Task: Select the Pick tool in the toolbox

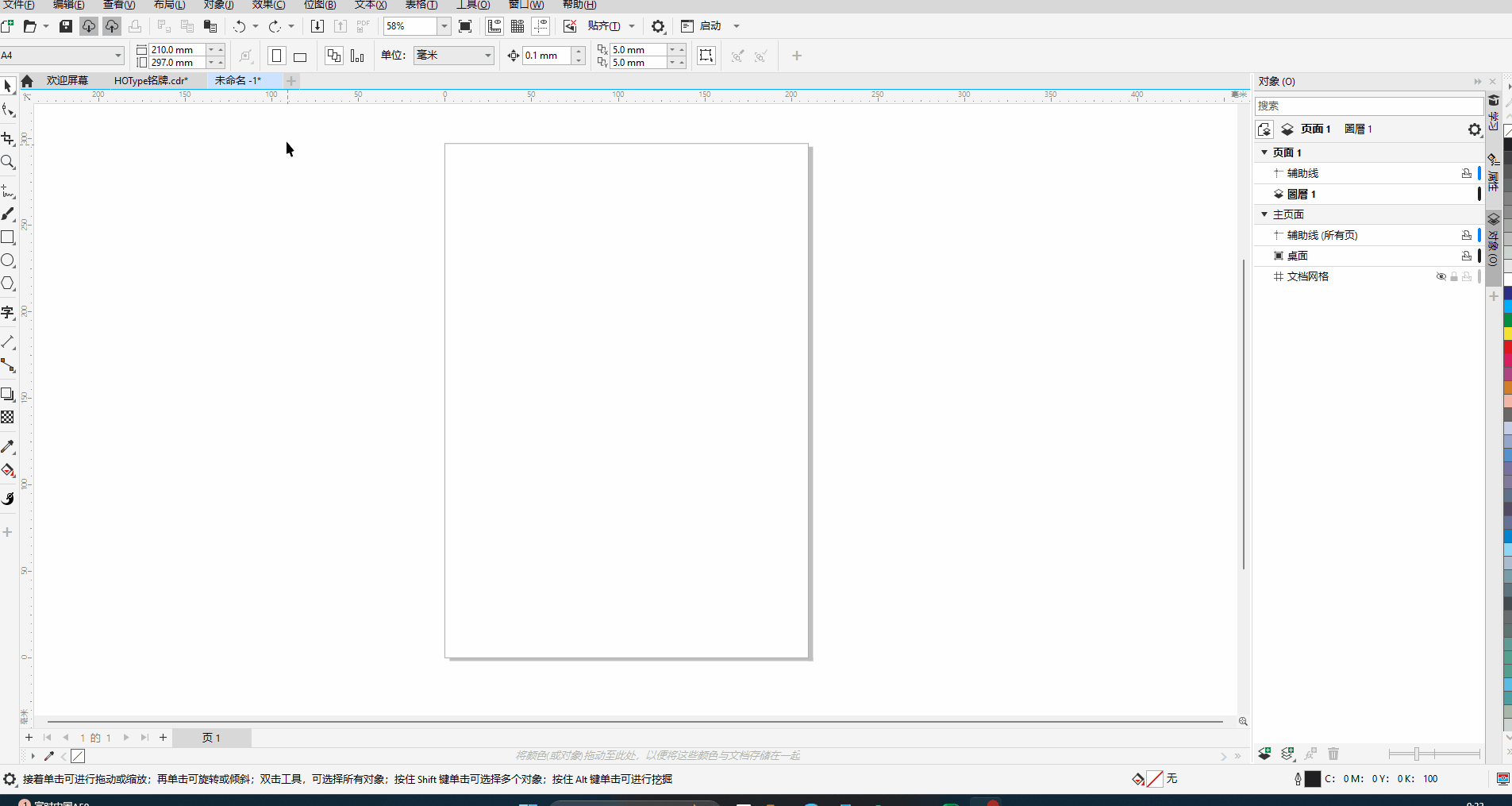Action: [x=8, y=86]
